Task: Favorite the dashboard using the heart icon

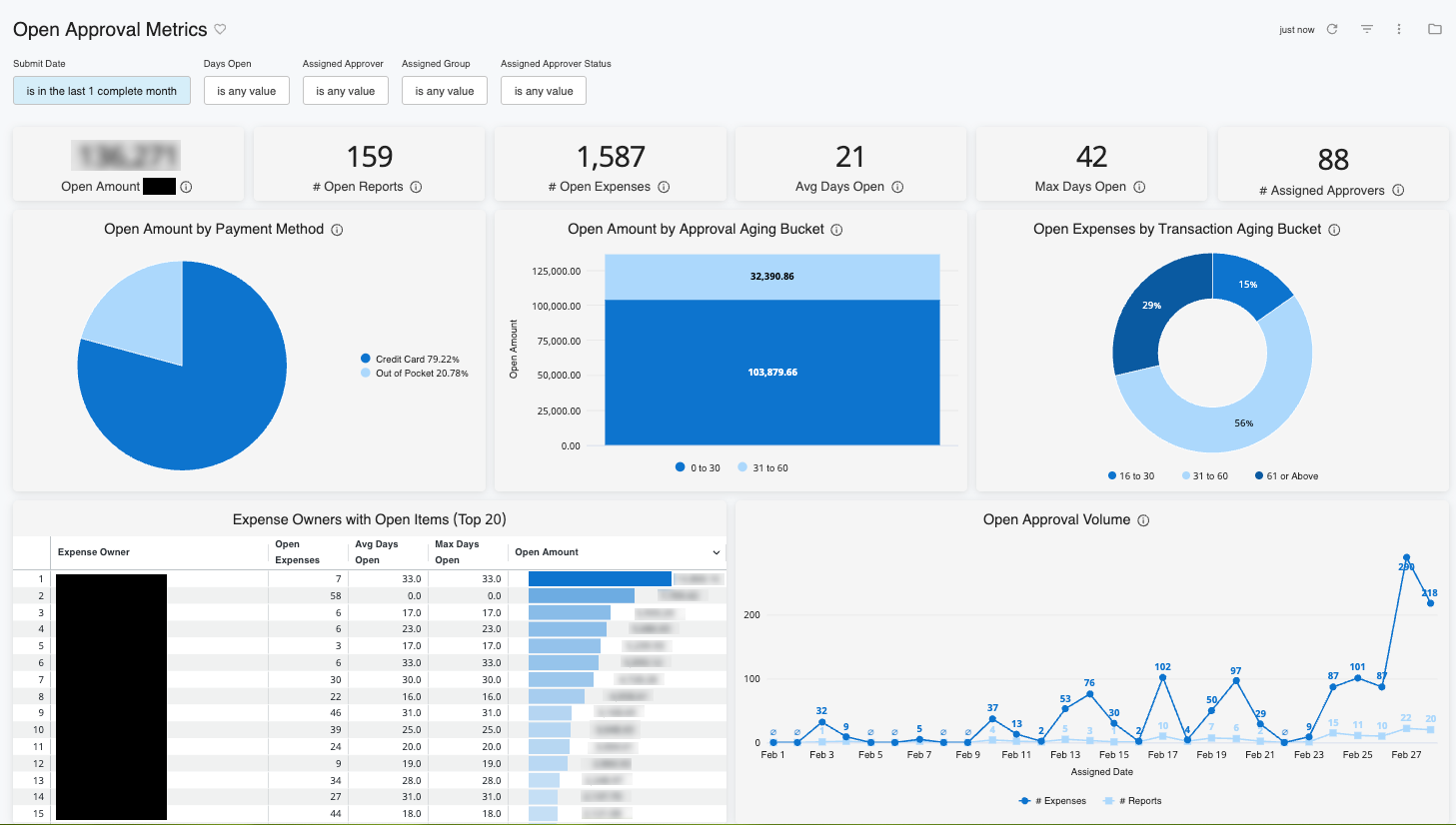Action: (220, 29)
